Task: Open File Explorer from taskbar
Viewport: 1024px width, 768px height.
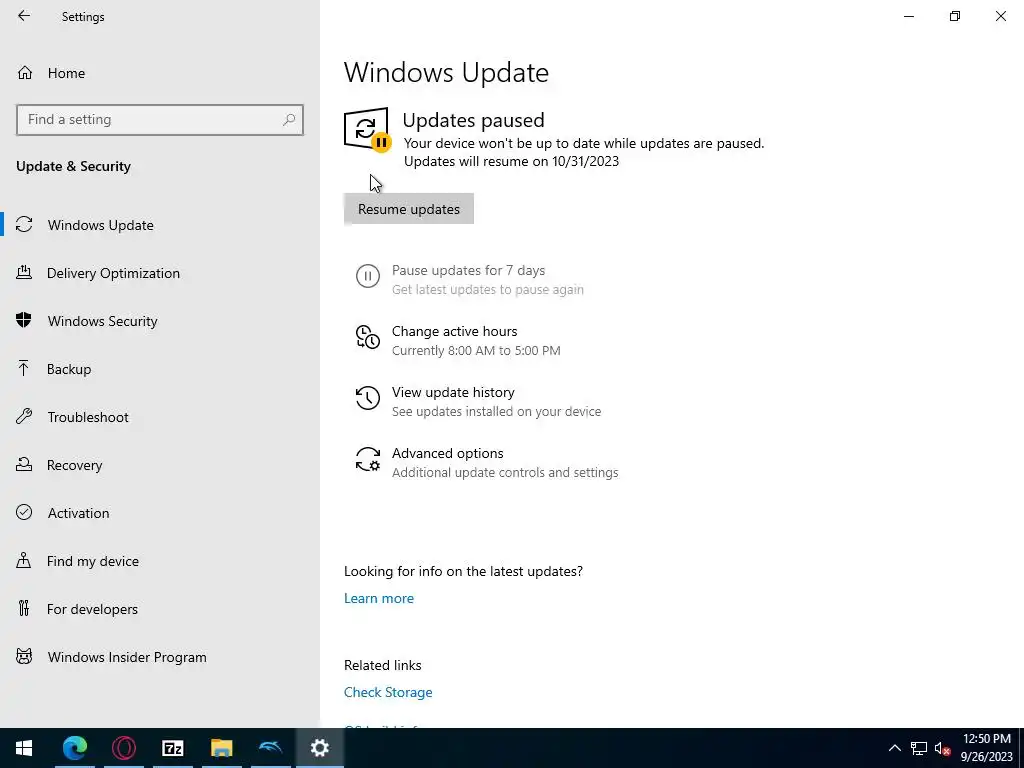Action: (x=222, y=748)
